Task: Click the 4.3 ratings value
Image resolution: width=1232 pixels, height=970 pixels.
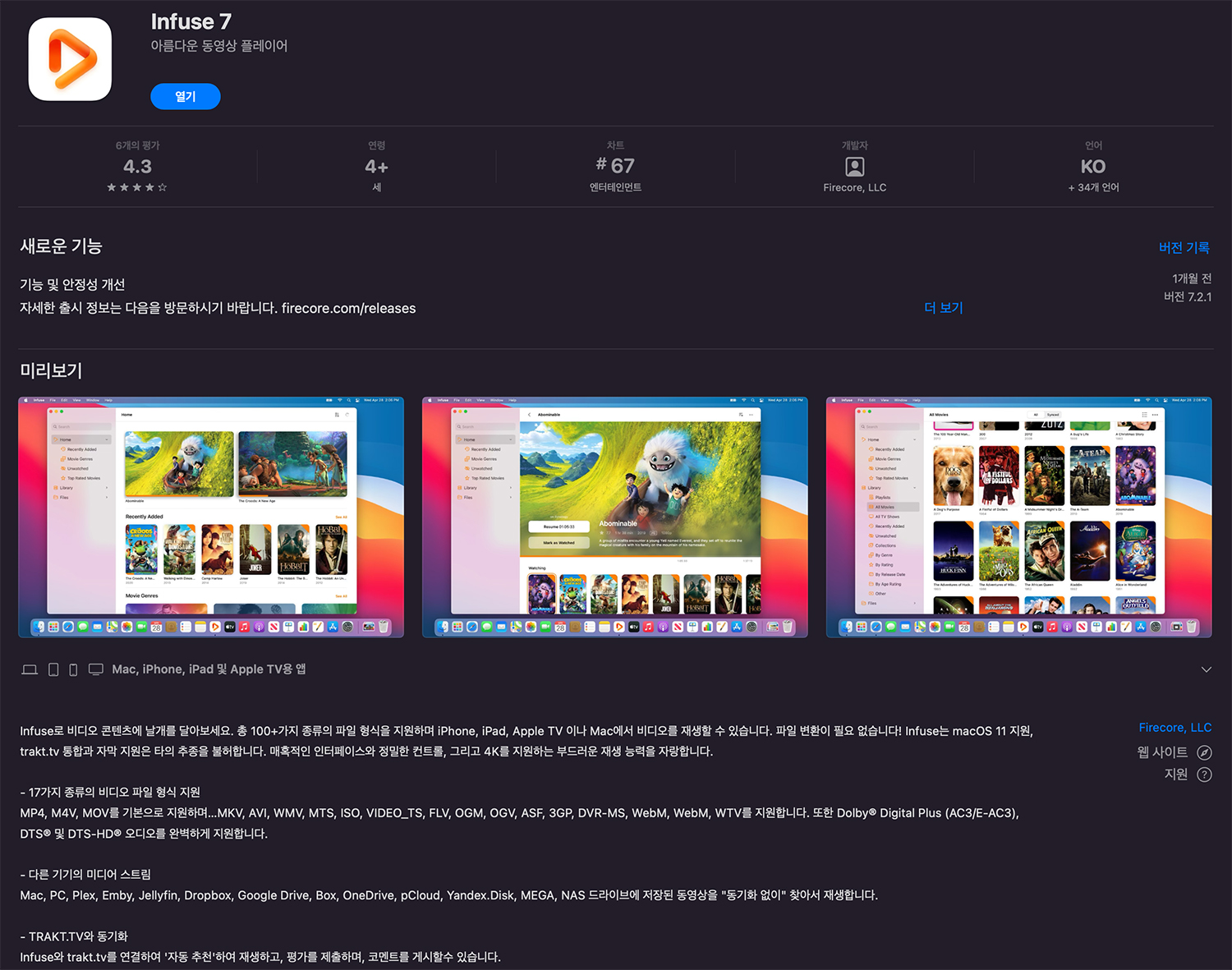Action: [x=137, y=167]
